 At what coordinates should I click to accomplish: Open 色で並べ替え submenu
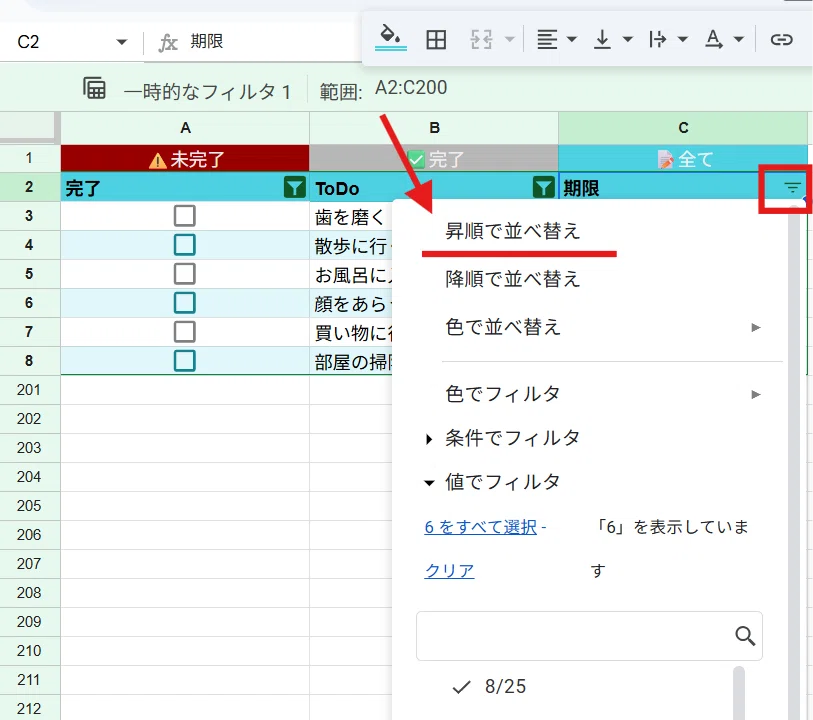point(590,327)
